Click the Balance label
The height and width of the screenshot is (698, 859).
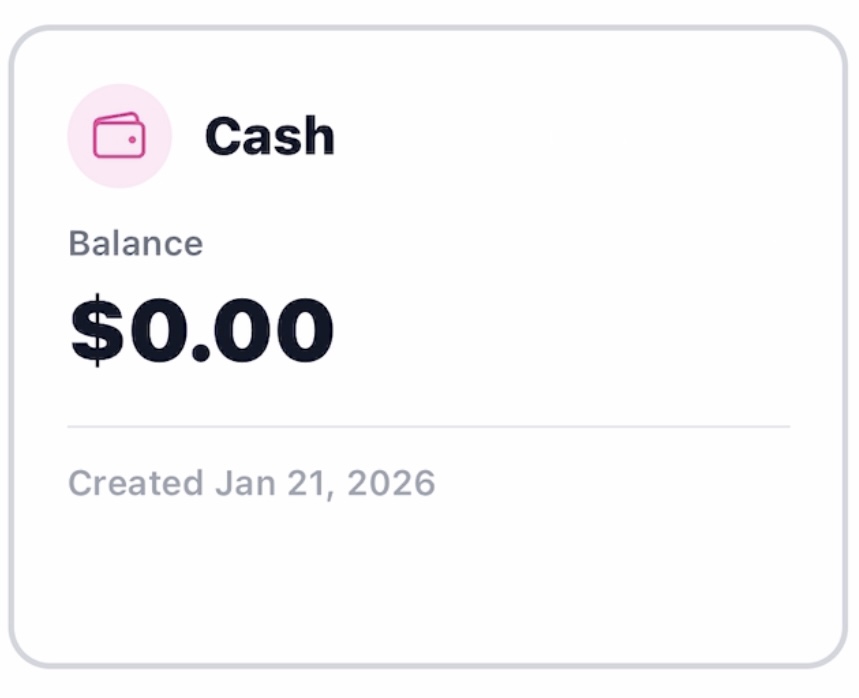(x=135, y=244)
